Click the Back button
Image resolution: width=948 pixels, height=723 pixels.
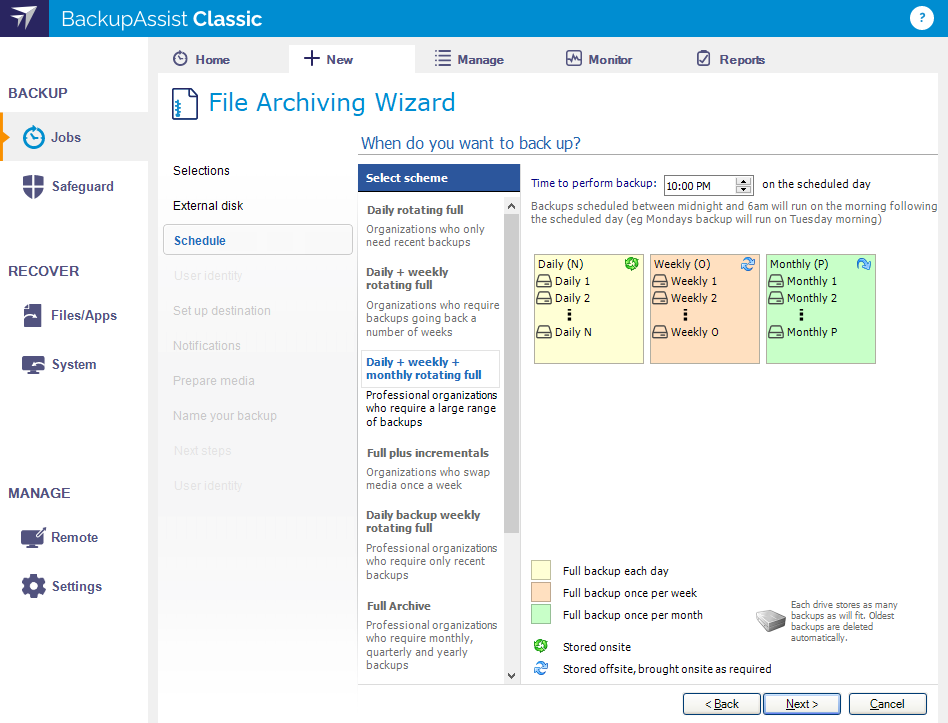pyautogui.click(x=721, y=704)
